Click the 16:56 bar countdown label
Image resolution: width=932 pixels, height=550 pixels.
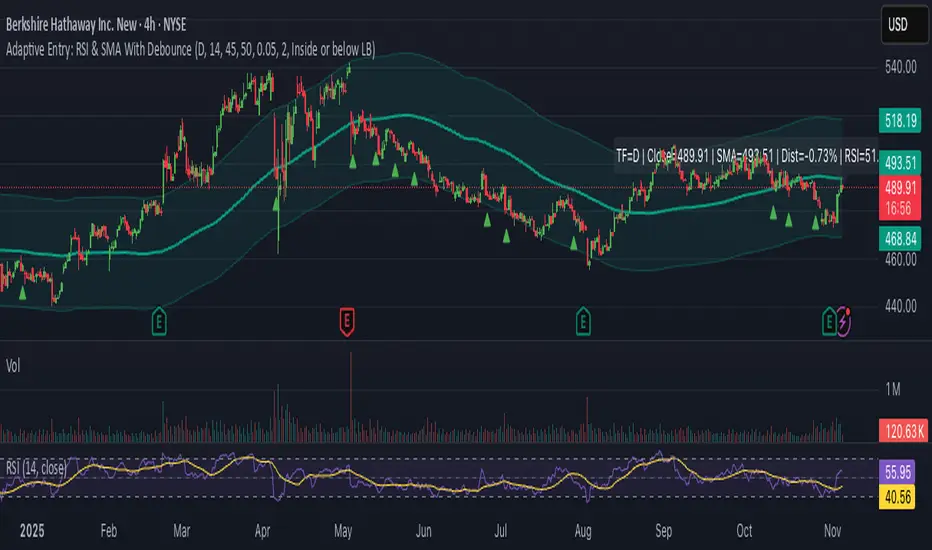[x=900, y=209]
